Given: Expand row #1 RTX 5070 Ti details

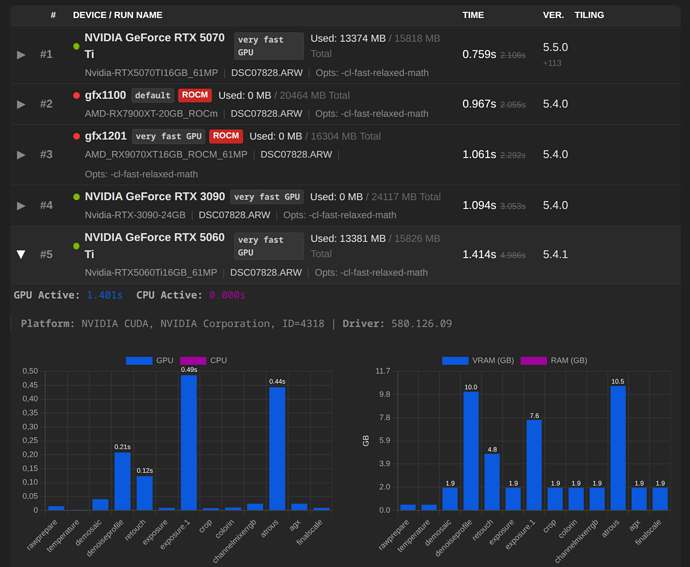Looking at the screenshot, I should (x=21, y=54).
